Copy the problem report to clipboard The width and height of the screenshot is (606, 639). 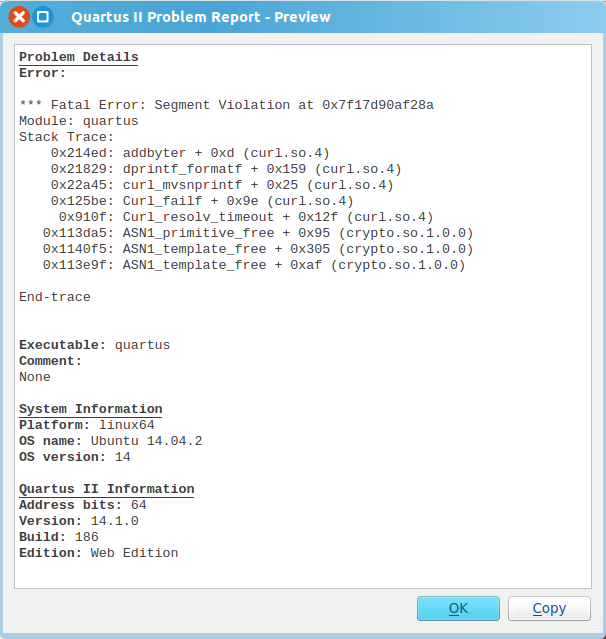549,608
